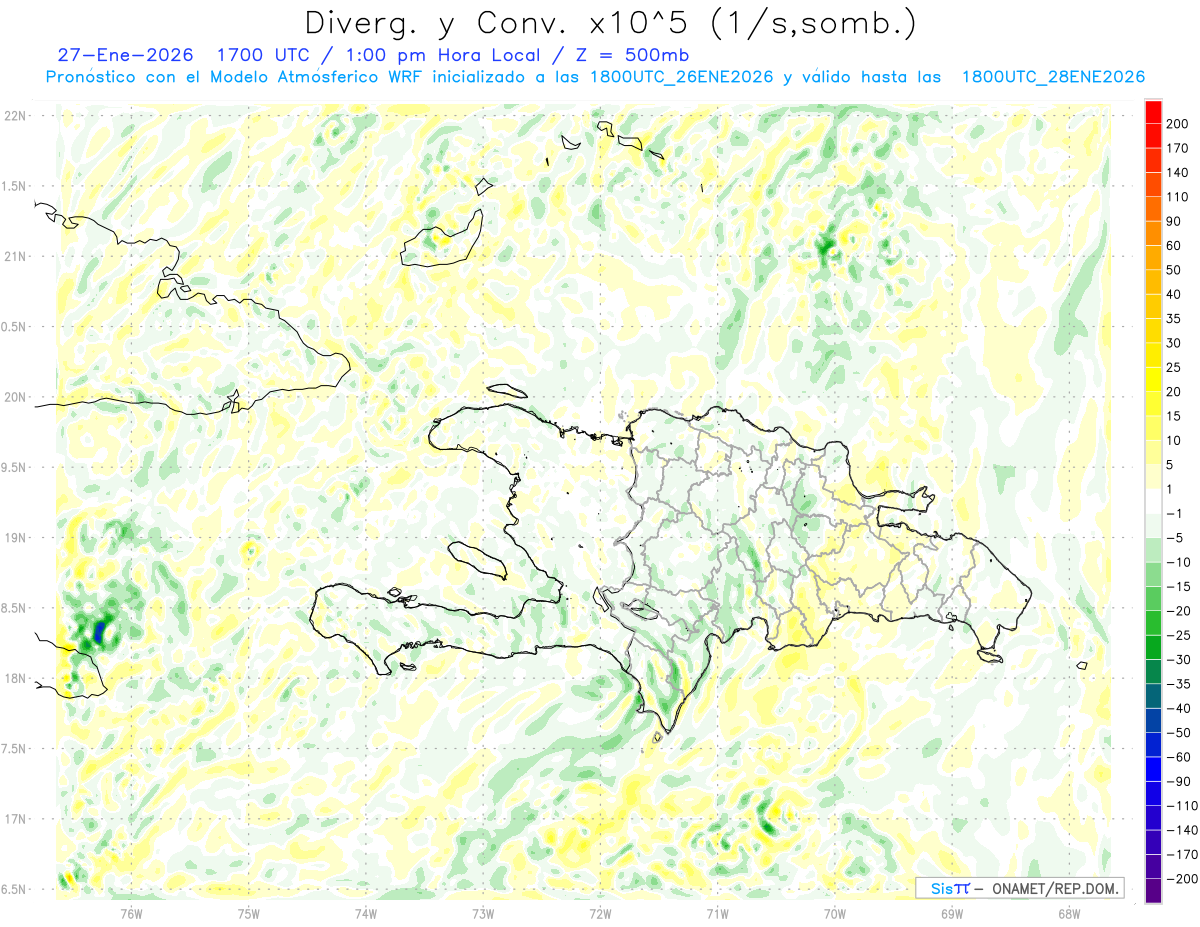Click the '75W' longitude label
This screenshot has width=1200, height=927.
249,913
